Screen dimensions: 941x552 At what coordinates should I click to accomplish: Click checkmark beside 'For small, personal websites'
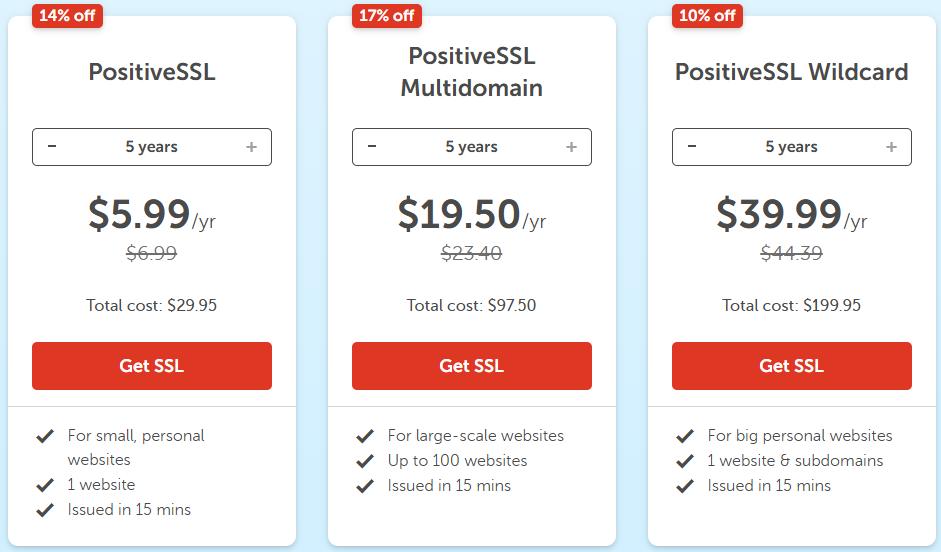pos(45,437)
